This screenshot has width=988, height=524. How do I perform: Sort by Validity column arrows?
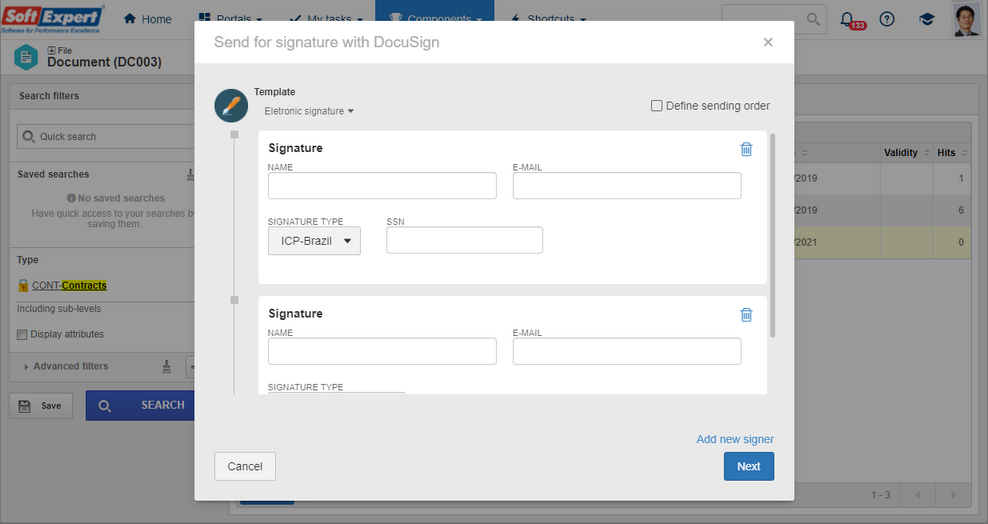tap(927, 153)
